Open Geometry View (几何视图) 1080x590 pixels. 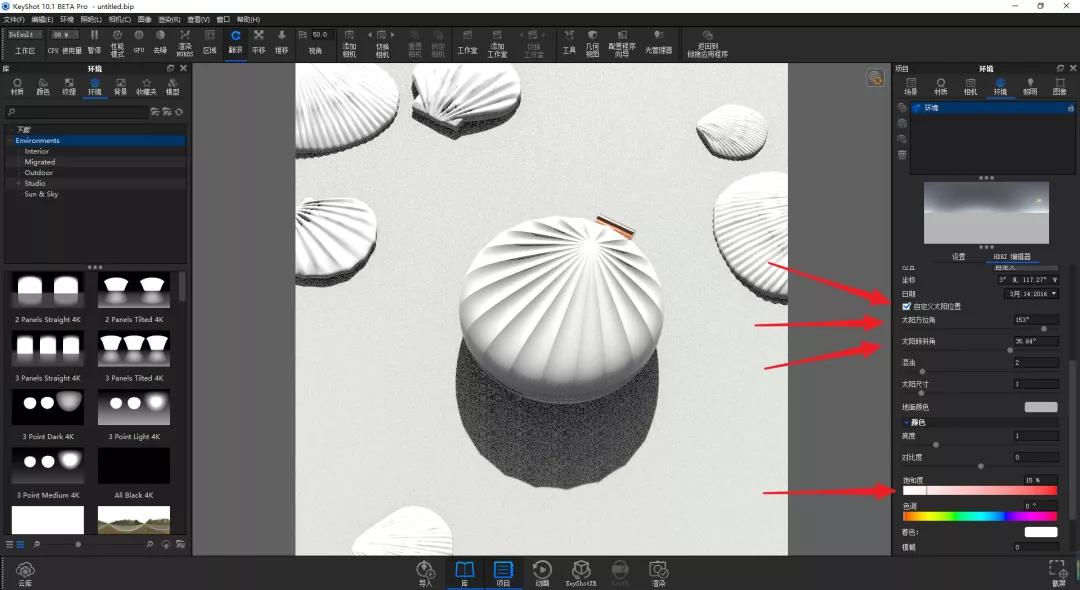[x=592, y=43]
